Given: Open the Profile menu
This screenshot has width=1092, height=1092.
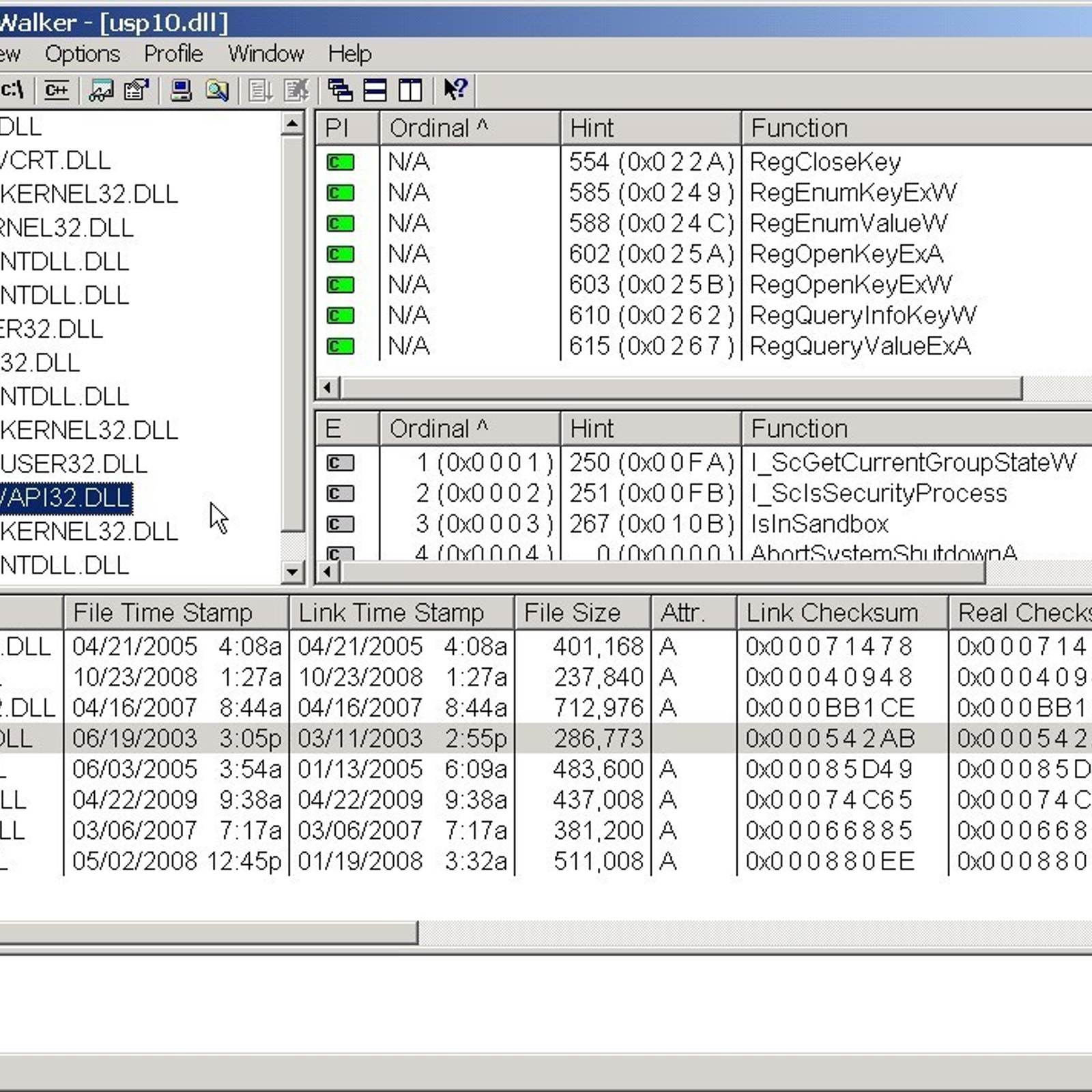Looking at the screenshot, I should click(x=173, y=54).
